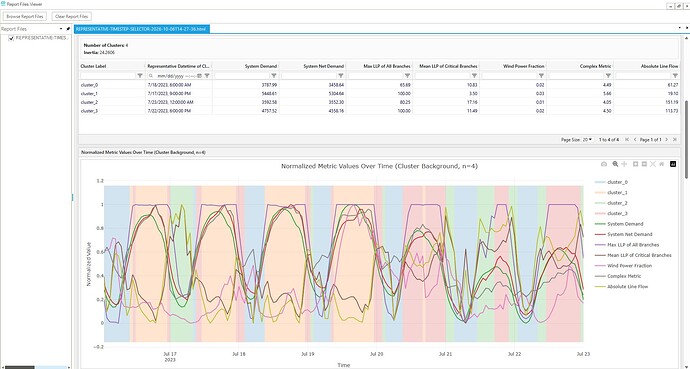Toggle Absolute Line Flow legend trace
The width and height of the screenshot is (690, 369).
(621, 287)
